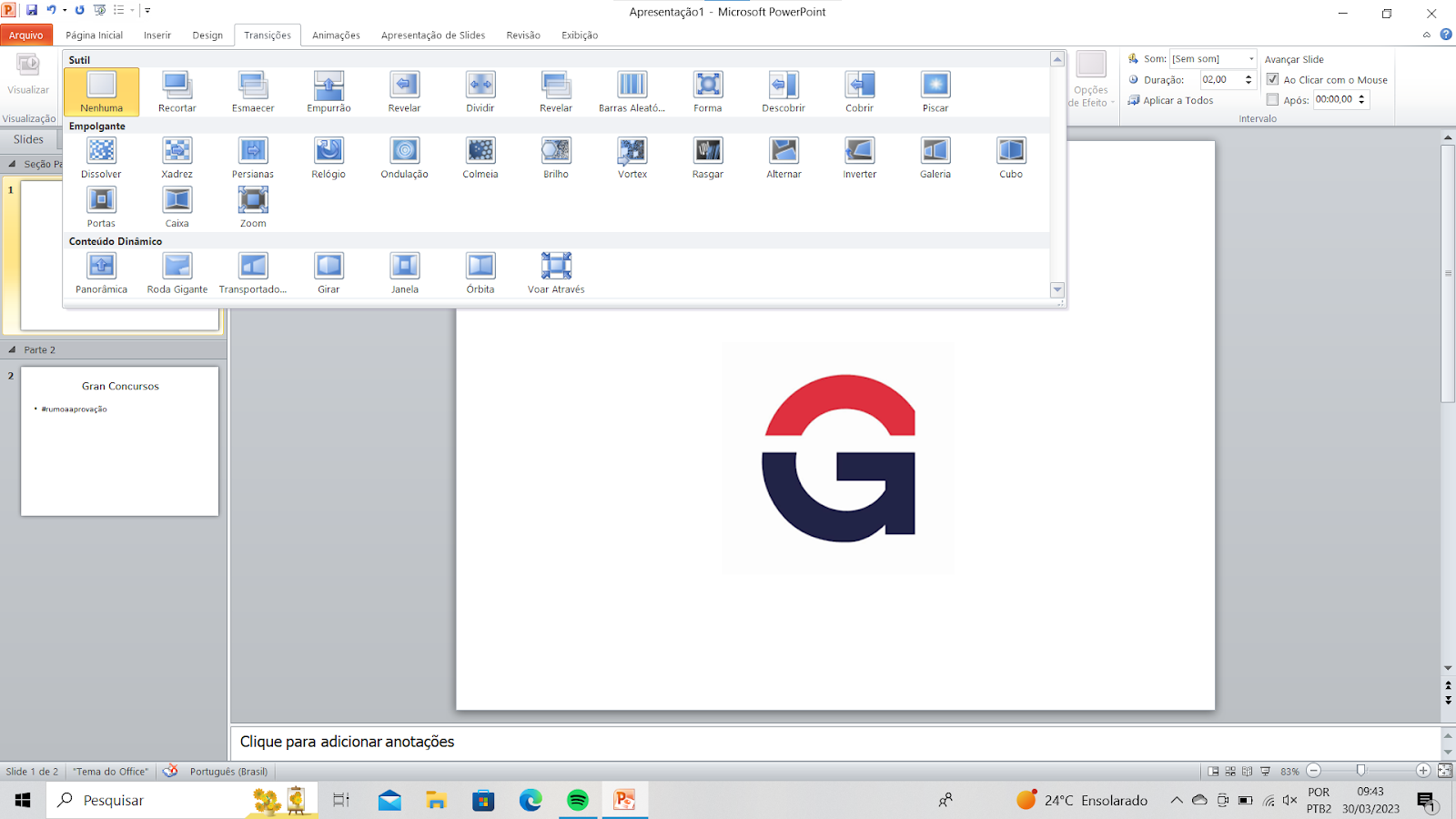Open the Slides pane tab

click(28, 139)
